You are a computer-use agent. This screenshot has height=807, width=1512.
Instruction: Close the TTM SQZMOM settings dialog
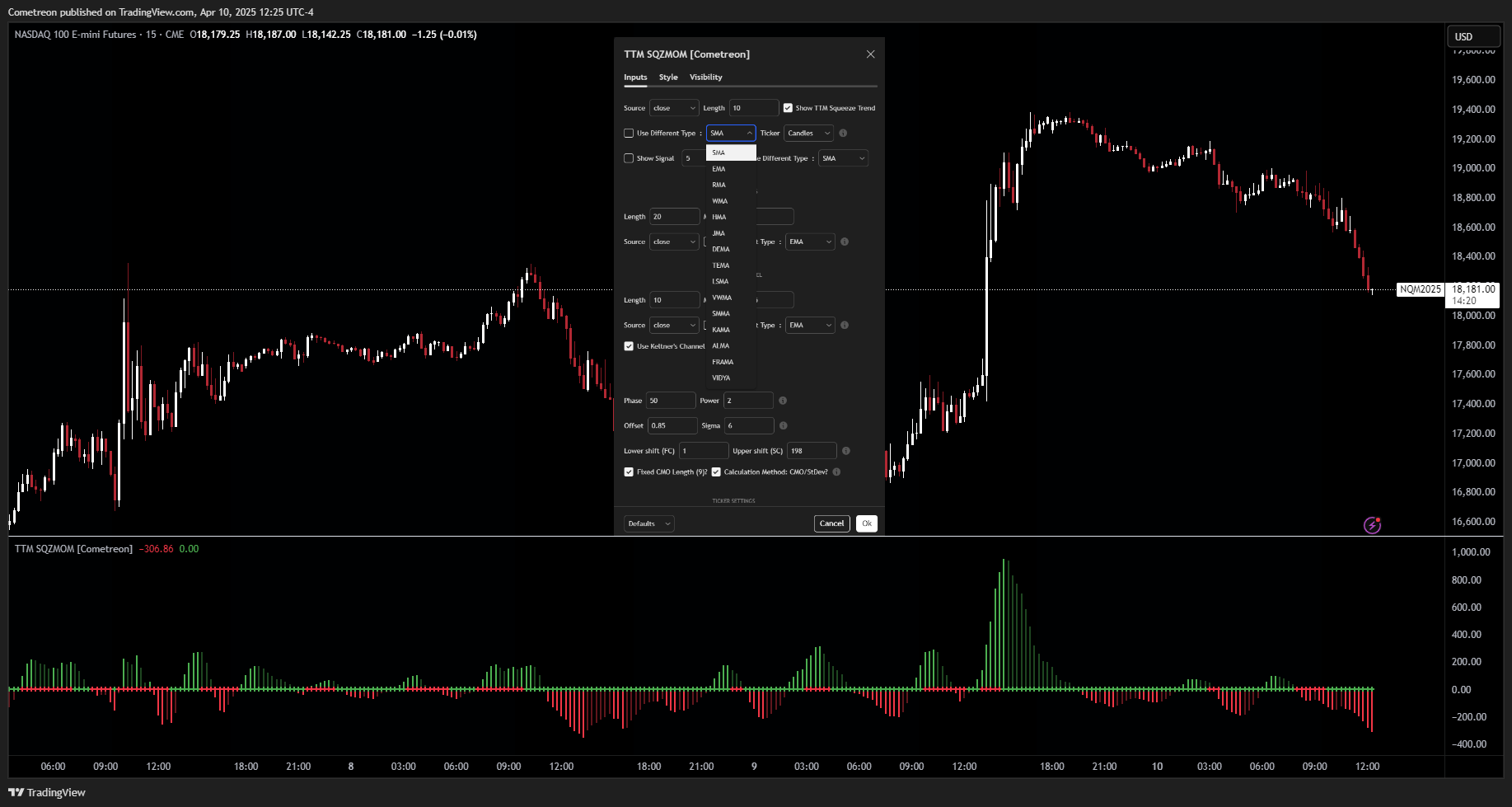(870, 54)
